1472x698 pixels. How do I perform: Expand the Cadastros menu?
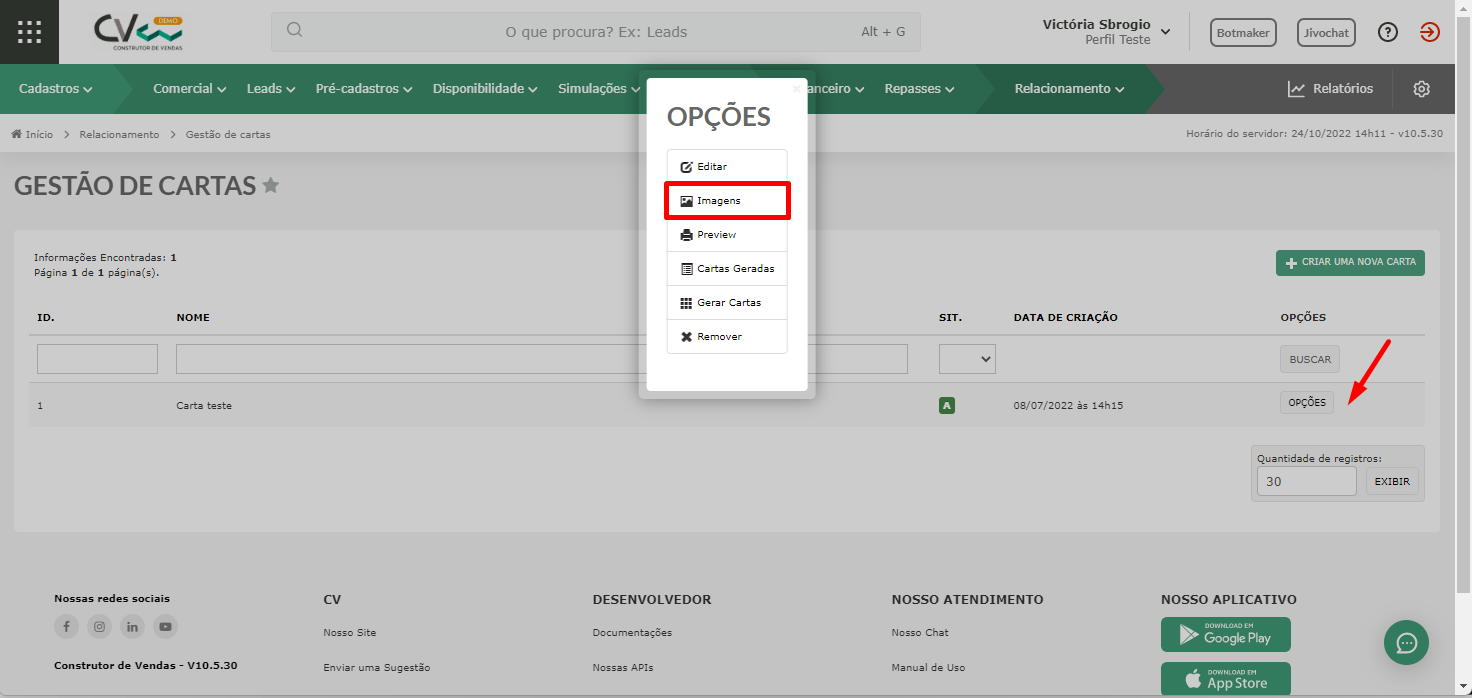tap(56, 89)
